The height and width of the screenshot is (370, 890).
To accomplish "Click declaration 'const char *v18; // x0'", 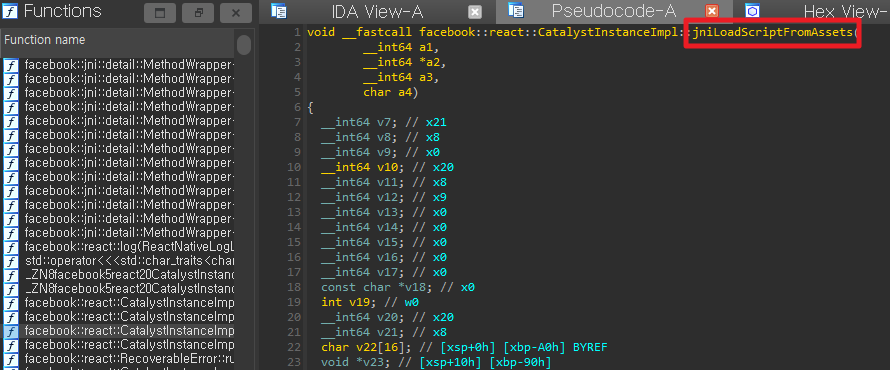I will coord(397,287).
